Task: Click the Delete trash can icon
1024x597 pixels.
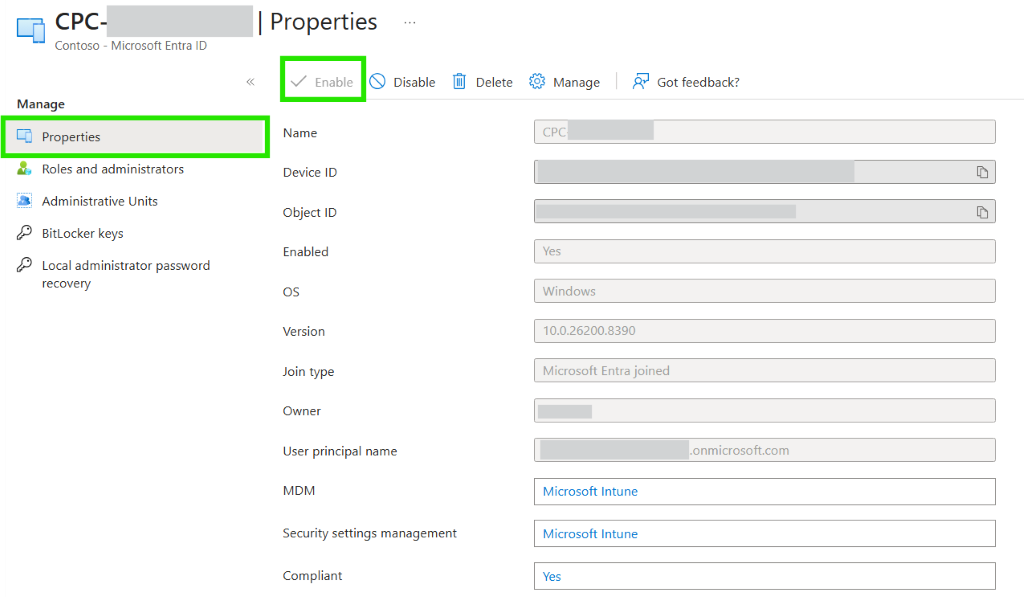Action: tap(460, 82)
